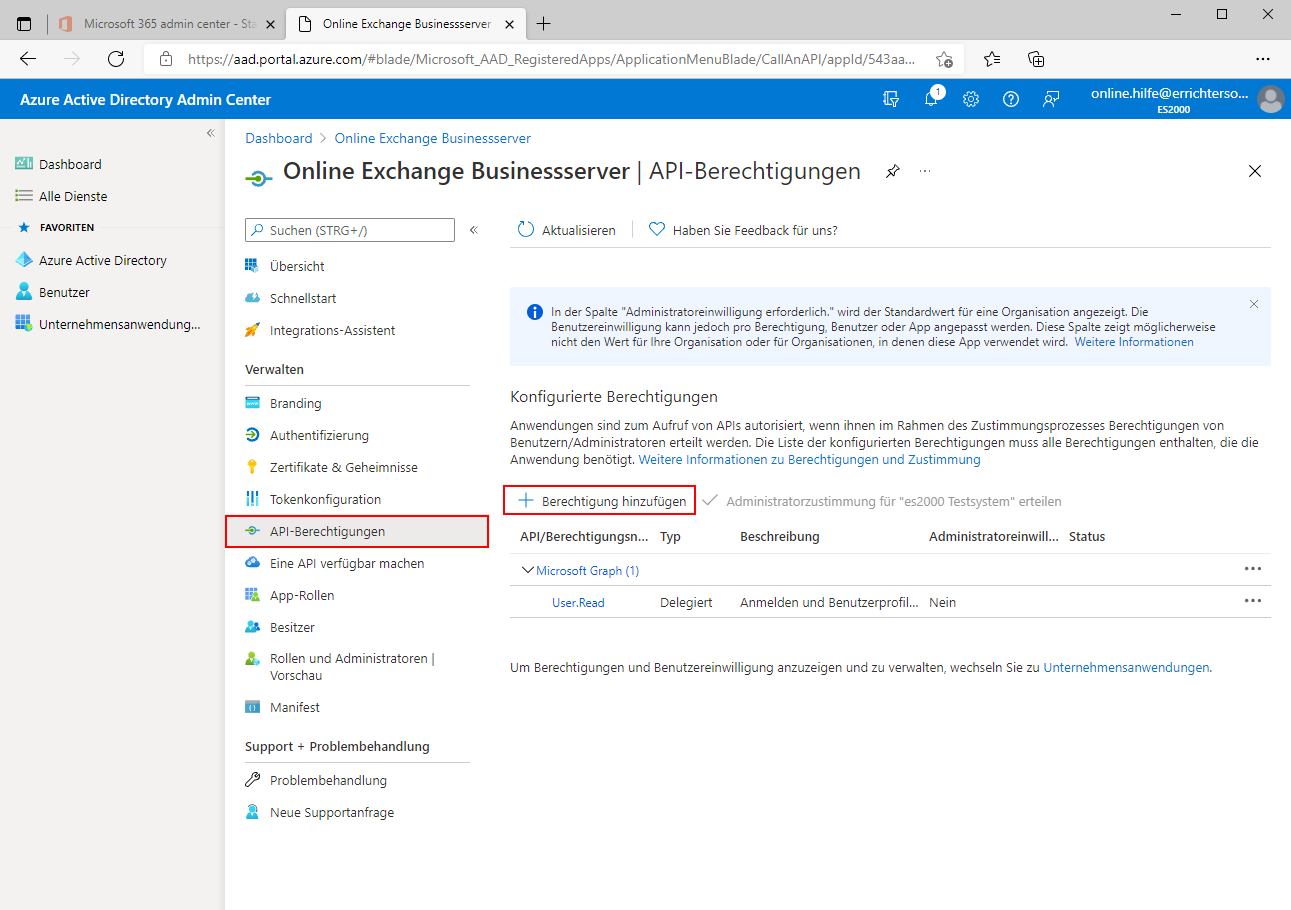Open options menu for Microsoft Graph row

point(1252,569)
